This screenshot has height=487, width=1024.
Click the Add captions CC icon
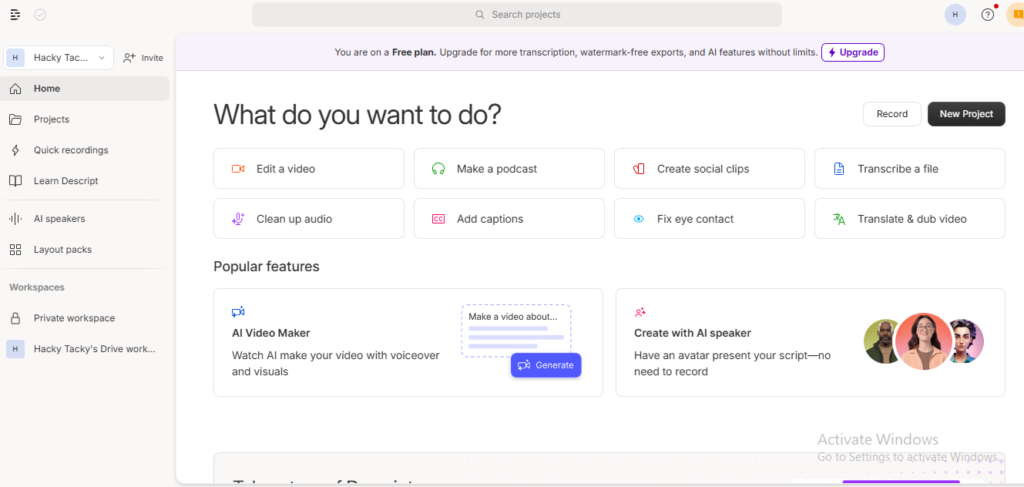point(438,219)
